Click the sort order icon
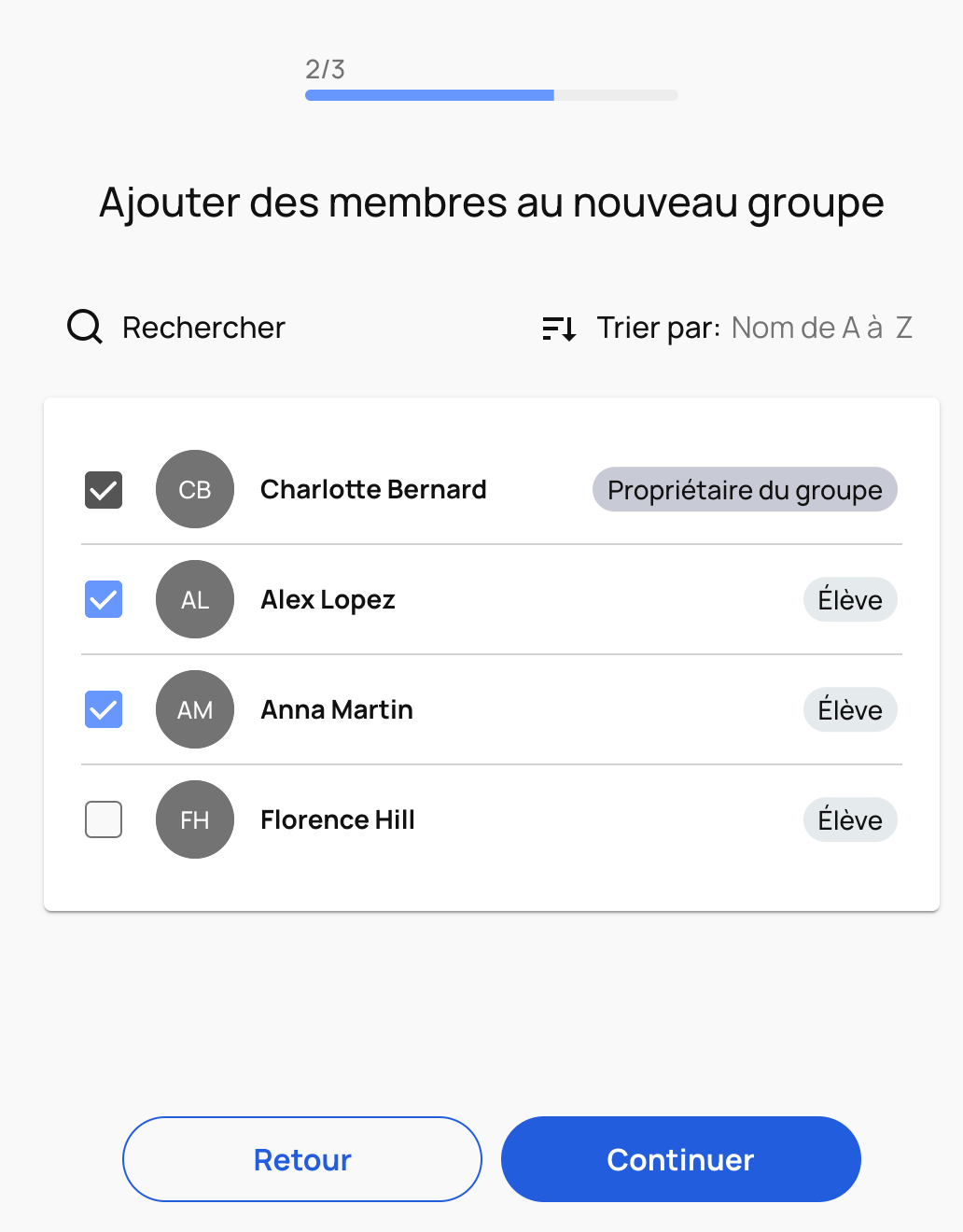This screenshot has width=963, height=1232. [x=559, y=329]
